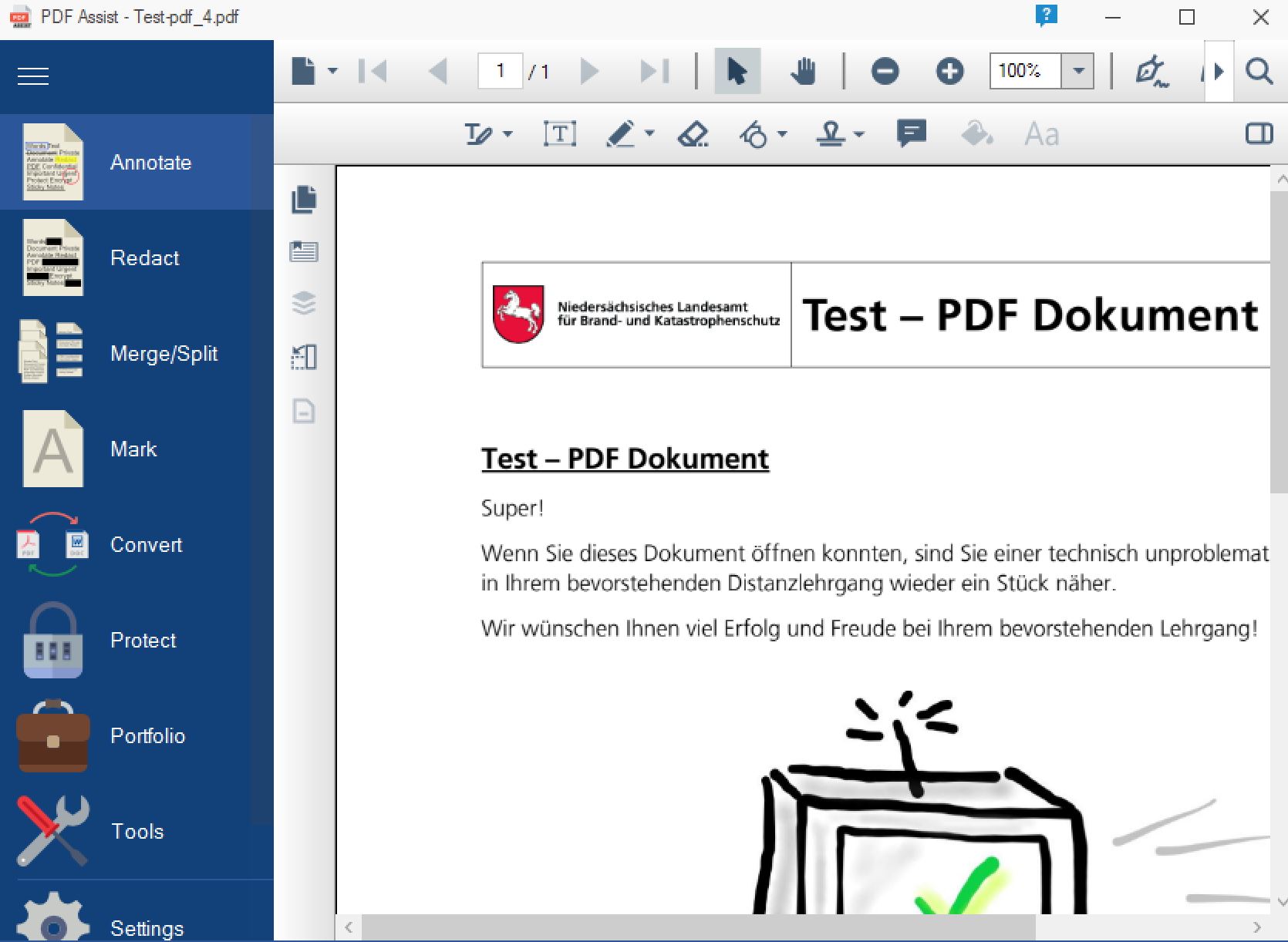Click the scroll left arrow

[x=349, y=927]
